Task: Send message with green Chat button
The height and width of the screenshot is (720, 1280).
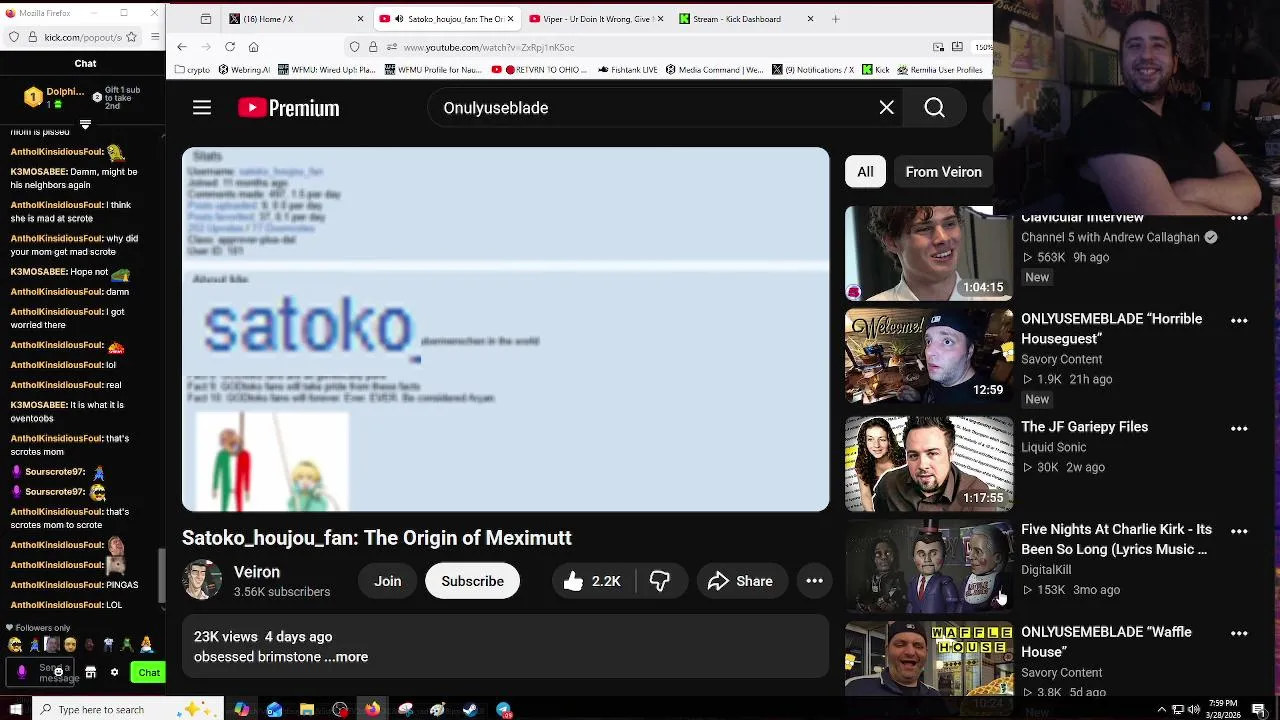Action: click(x=149, y=673)
